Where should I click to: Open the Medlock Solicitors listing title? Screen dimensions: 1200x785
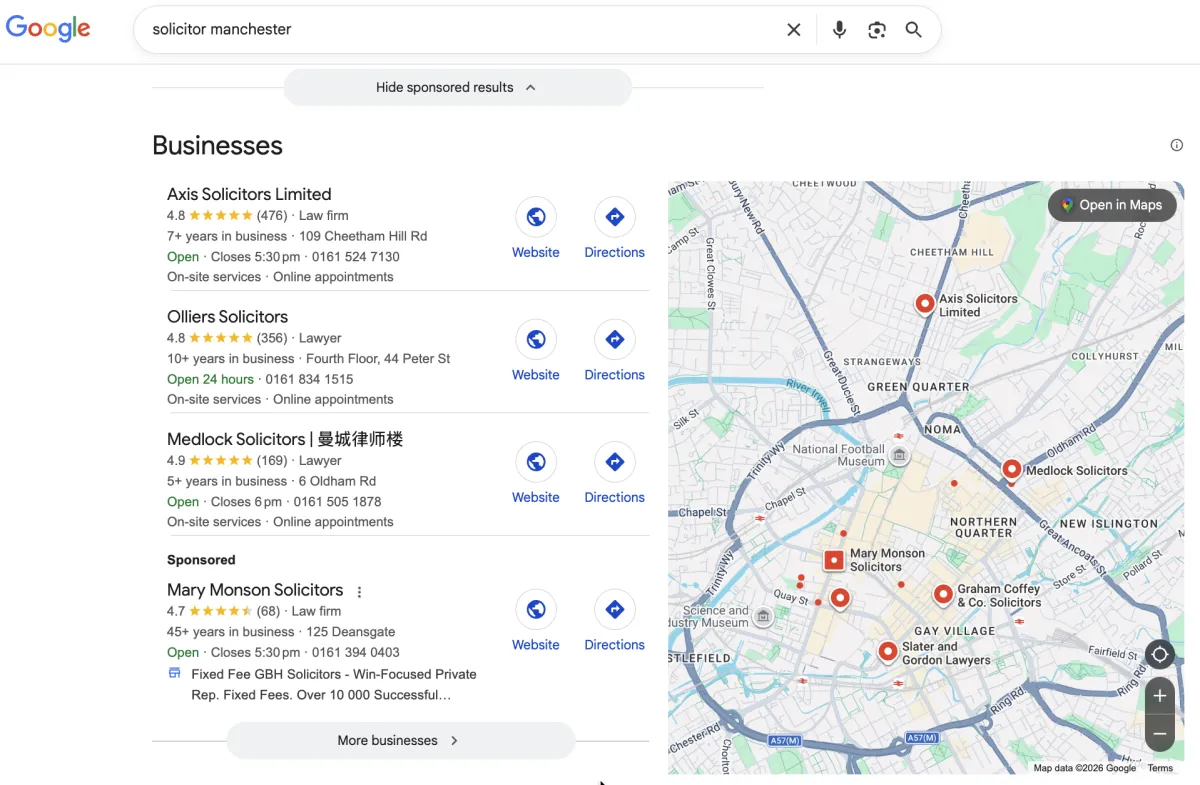click(285, 439)
